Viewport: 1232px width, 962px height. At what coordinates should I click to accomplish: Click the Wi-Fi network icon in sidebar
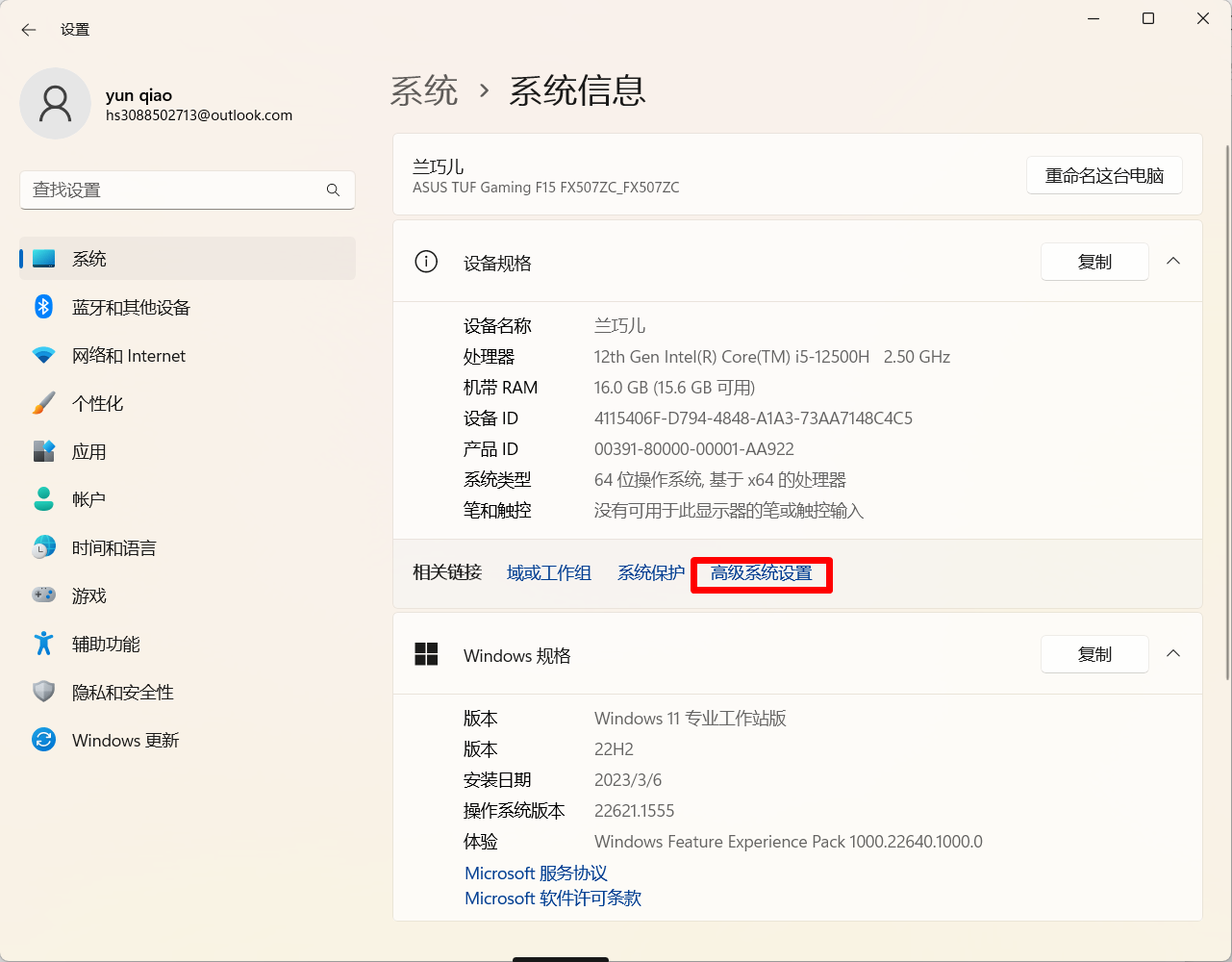pos(44,355)
